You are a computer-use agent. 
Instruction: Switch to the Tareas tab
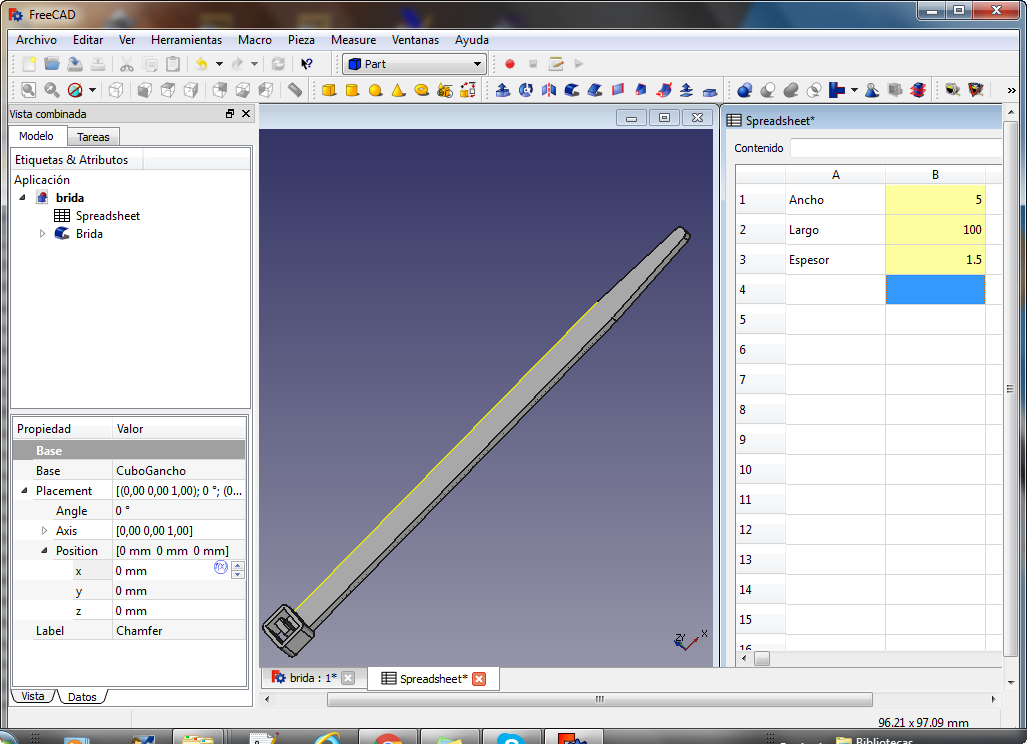coord(93,137)
